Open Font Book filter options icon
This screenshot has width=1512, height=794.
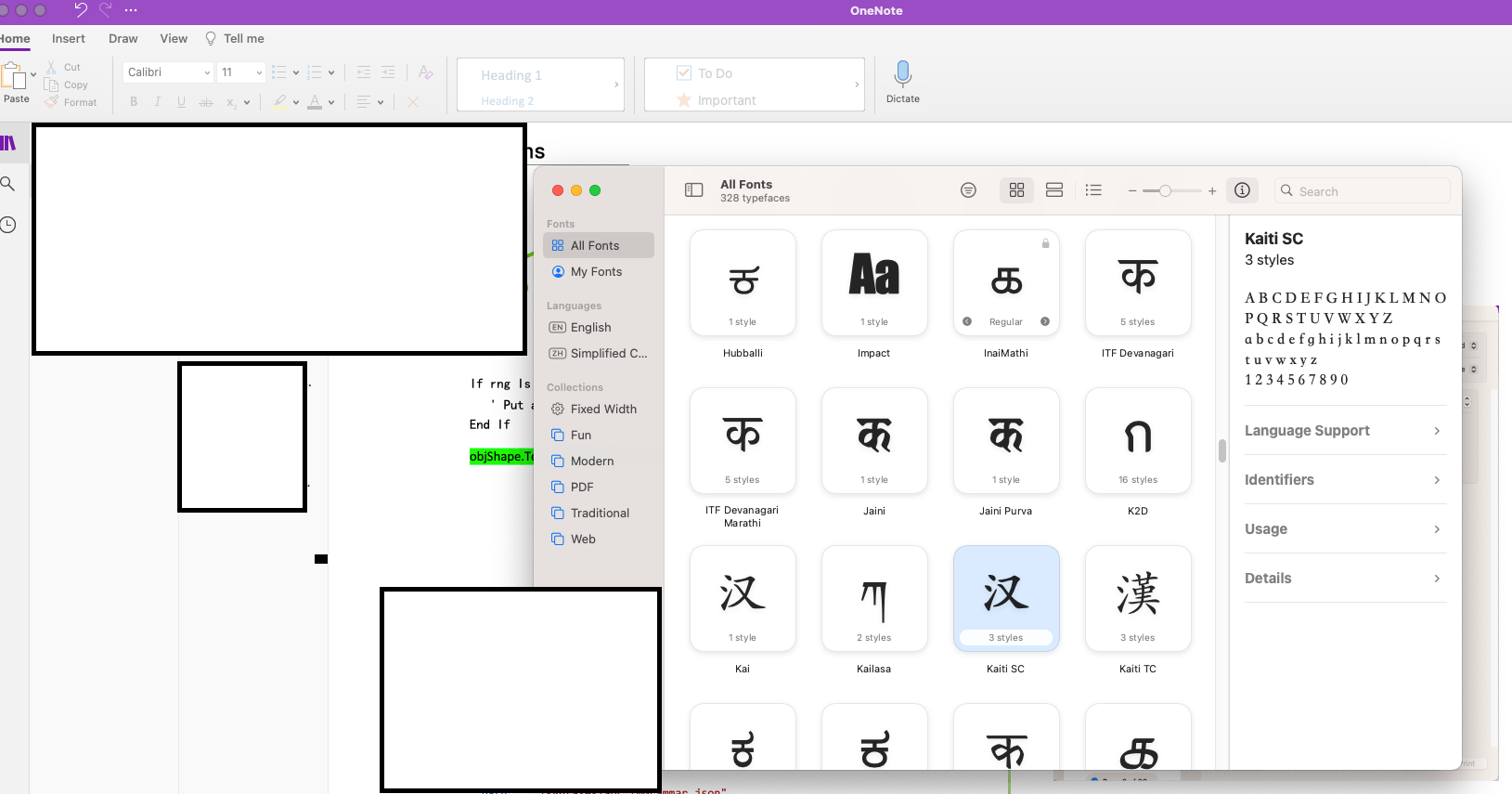pos(968,190)
